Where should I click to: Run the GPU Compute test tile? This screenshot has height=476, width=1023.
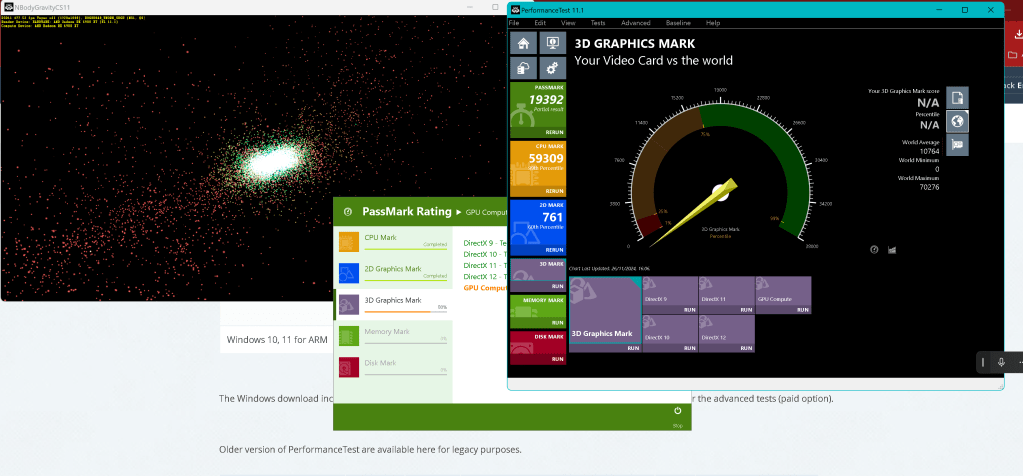[803, 310]
